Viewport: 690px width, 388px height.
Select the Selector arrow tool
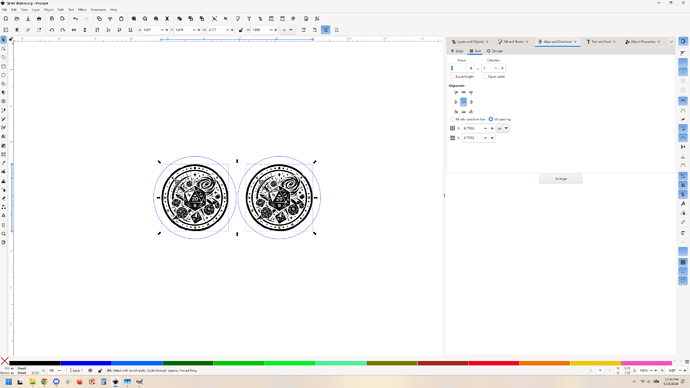[x=4, y=40]
